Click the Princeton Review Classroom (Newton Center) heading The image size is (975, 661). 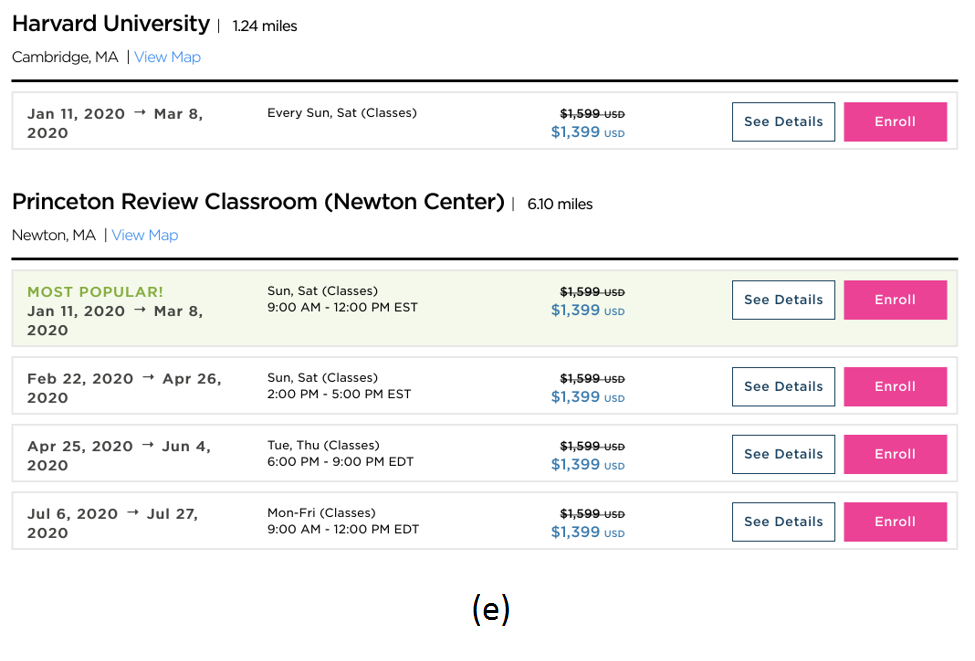258,202
